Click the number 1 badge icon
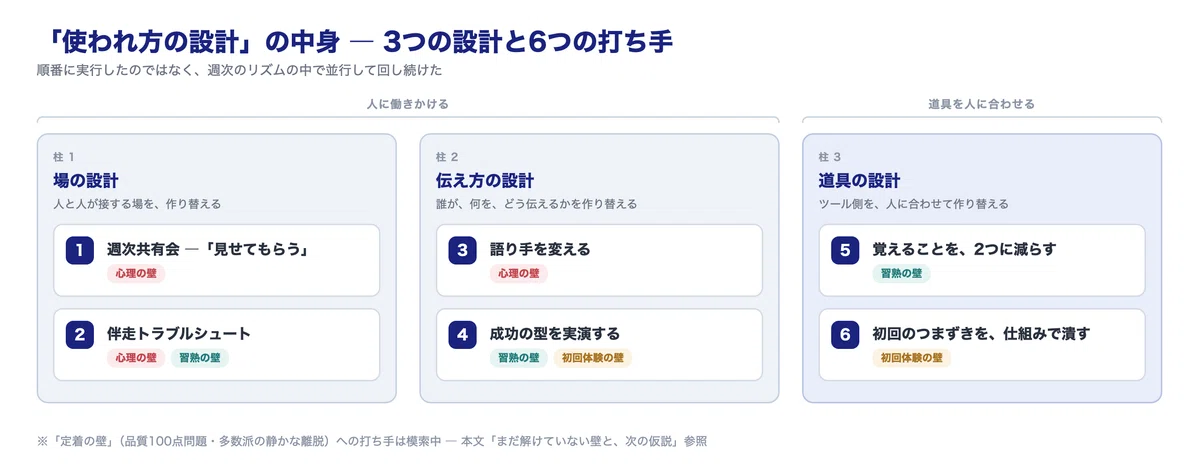The height and width of the screenshot is (469, 1200). [80, 249]
